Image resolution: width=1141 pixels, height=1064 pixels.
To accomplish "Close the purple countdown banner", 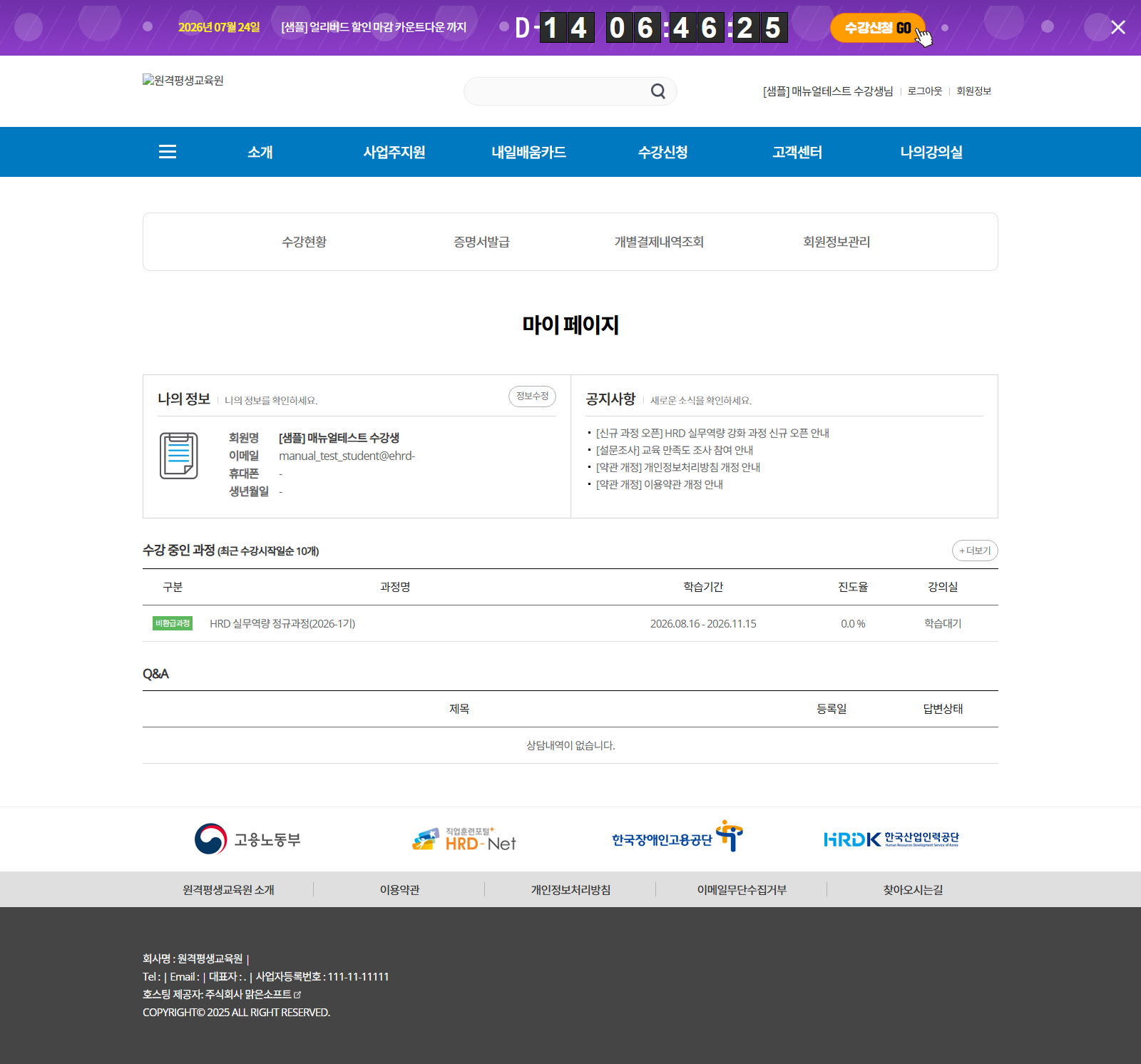I will coord(1117,27).
